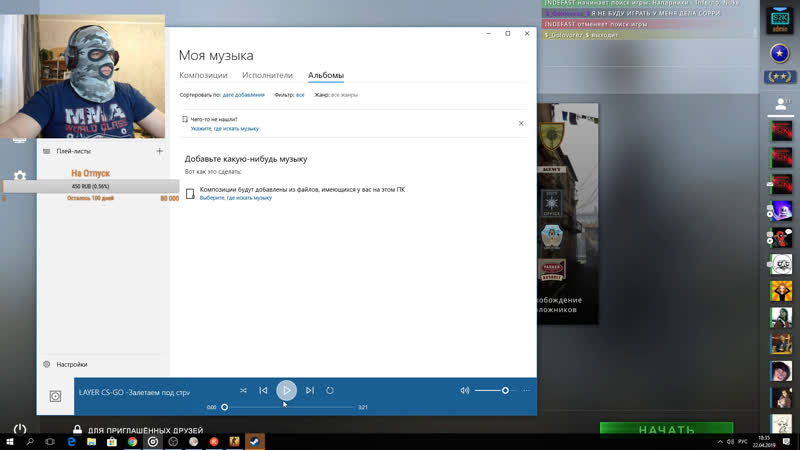800x450 pixels.
Task: Open the Жанр 'все жанры' dropdown
Action: pos(344,95)
